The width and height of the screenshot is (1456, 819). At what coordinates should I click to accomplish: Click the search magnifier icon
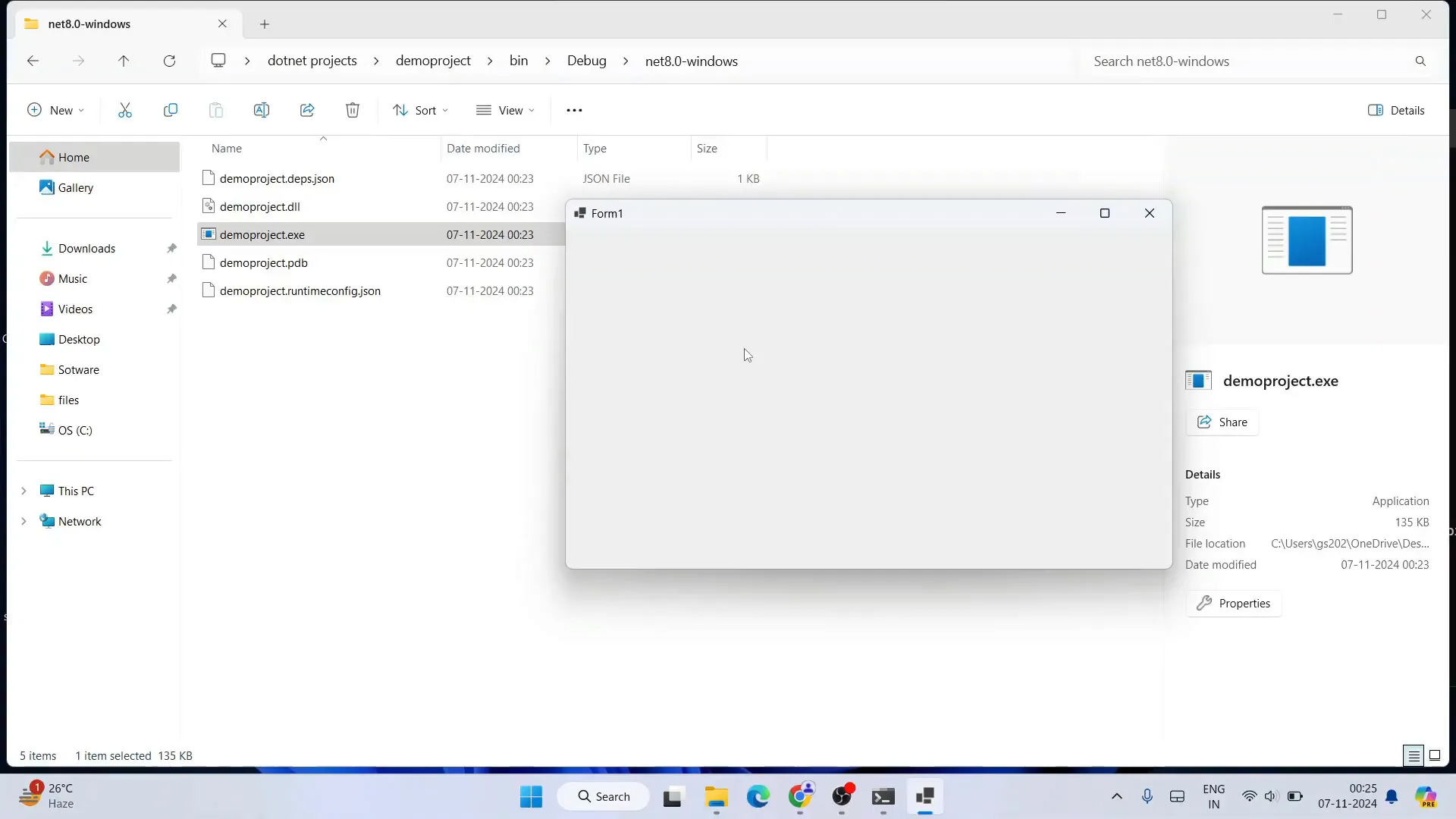point(1420,61)
